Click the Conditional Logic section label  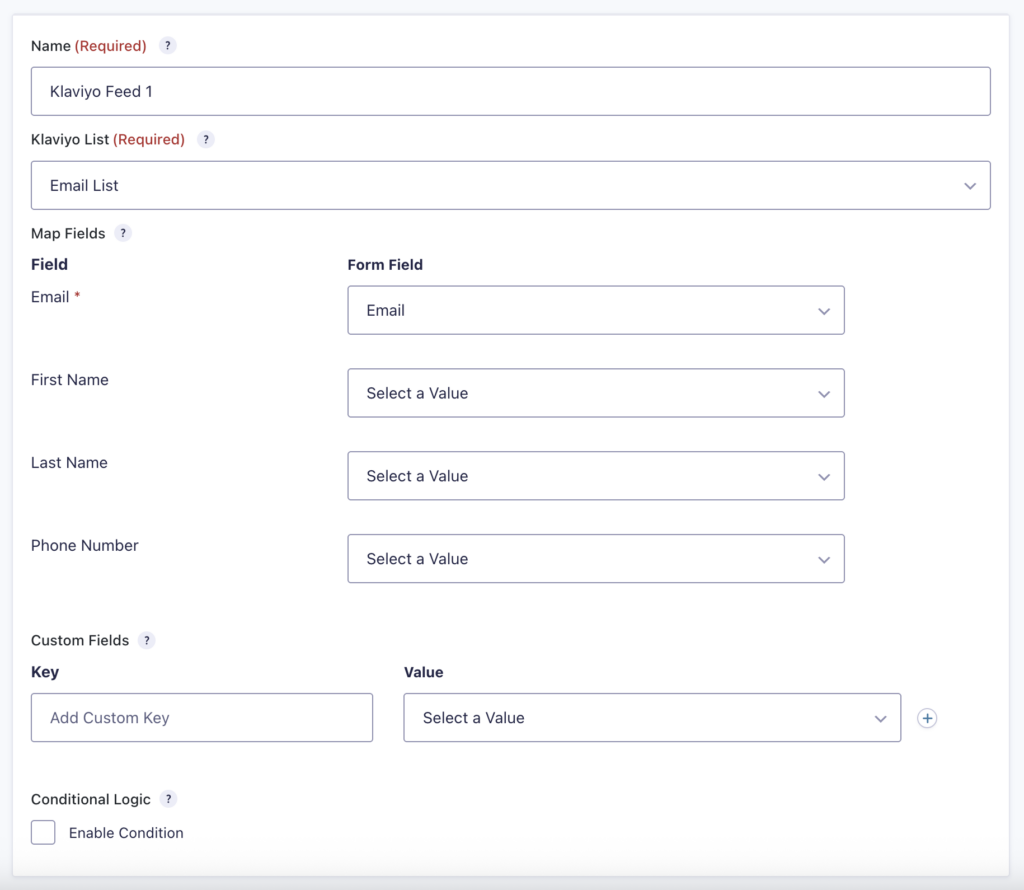click(x=91, y=799)
